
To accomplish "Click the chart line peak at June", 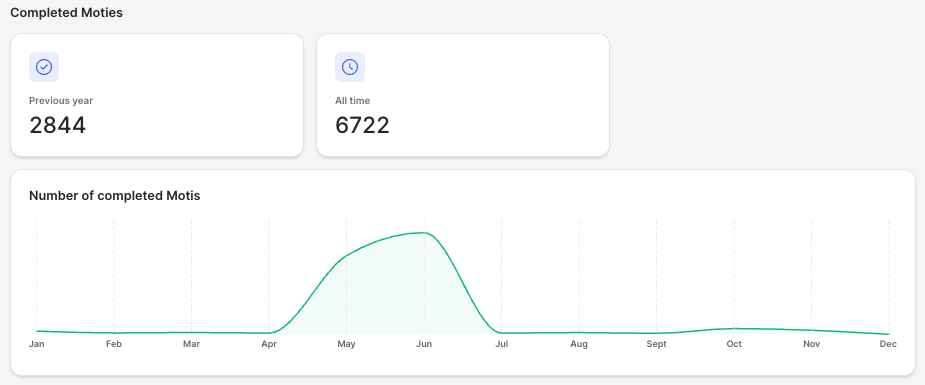I will tap(424, 233).
